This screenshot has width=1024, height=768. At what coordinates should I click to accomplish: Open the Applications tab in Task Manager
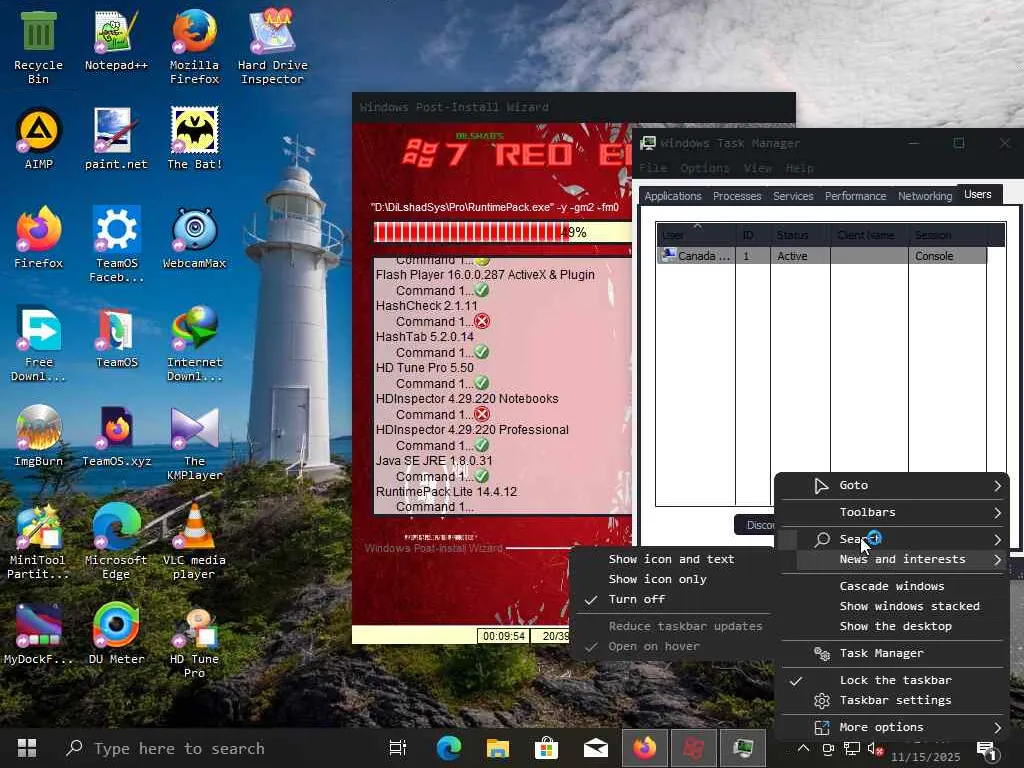673,196
